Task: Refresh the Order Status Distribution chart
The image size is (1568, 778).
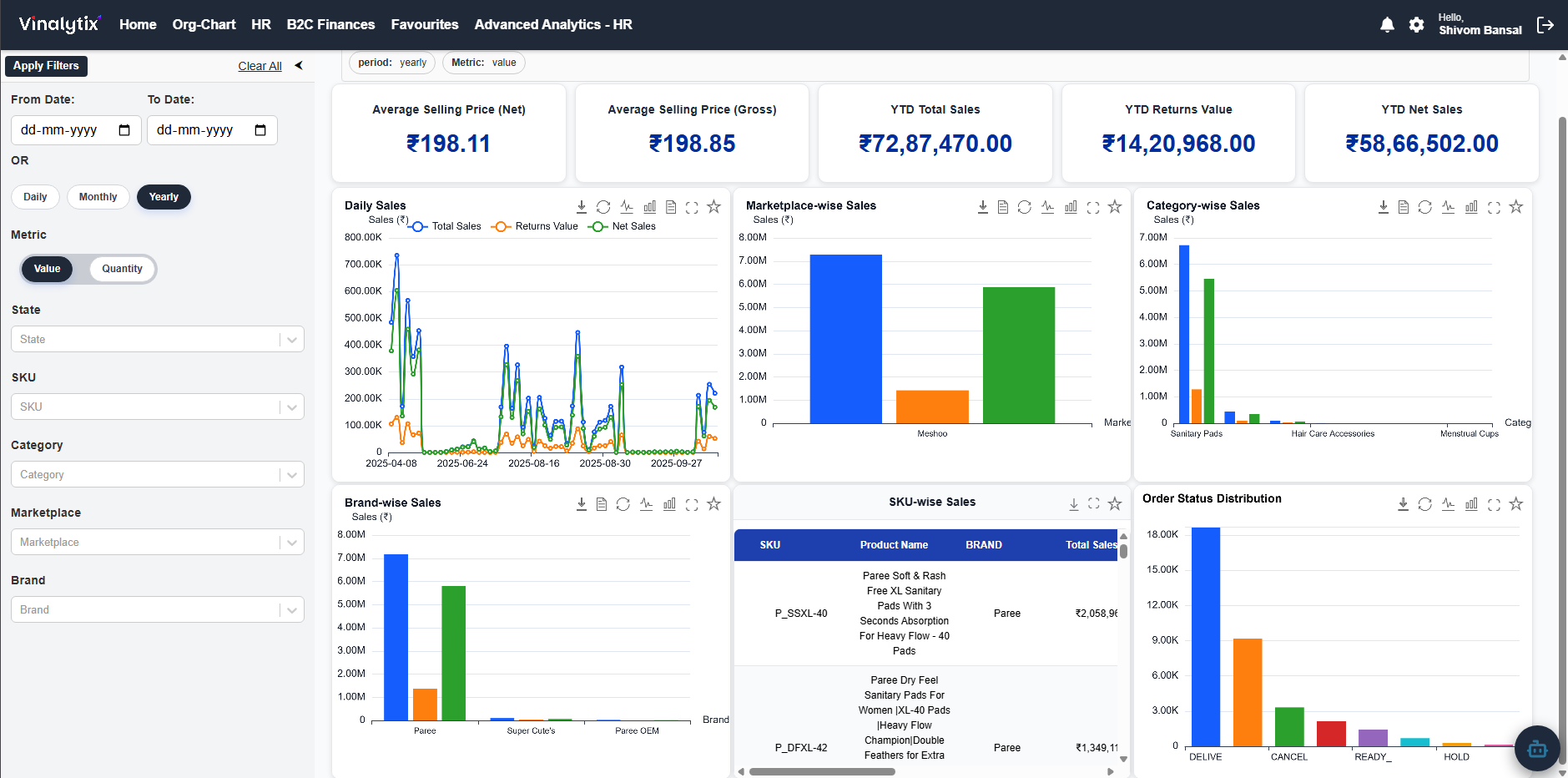Action: pyautogui.click(x=1425, y=504)
